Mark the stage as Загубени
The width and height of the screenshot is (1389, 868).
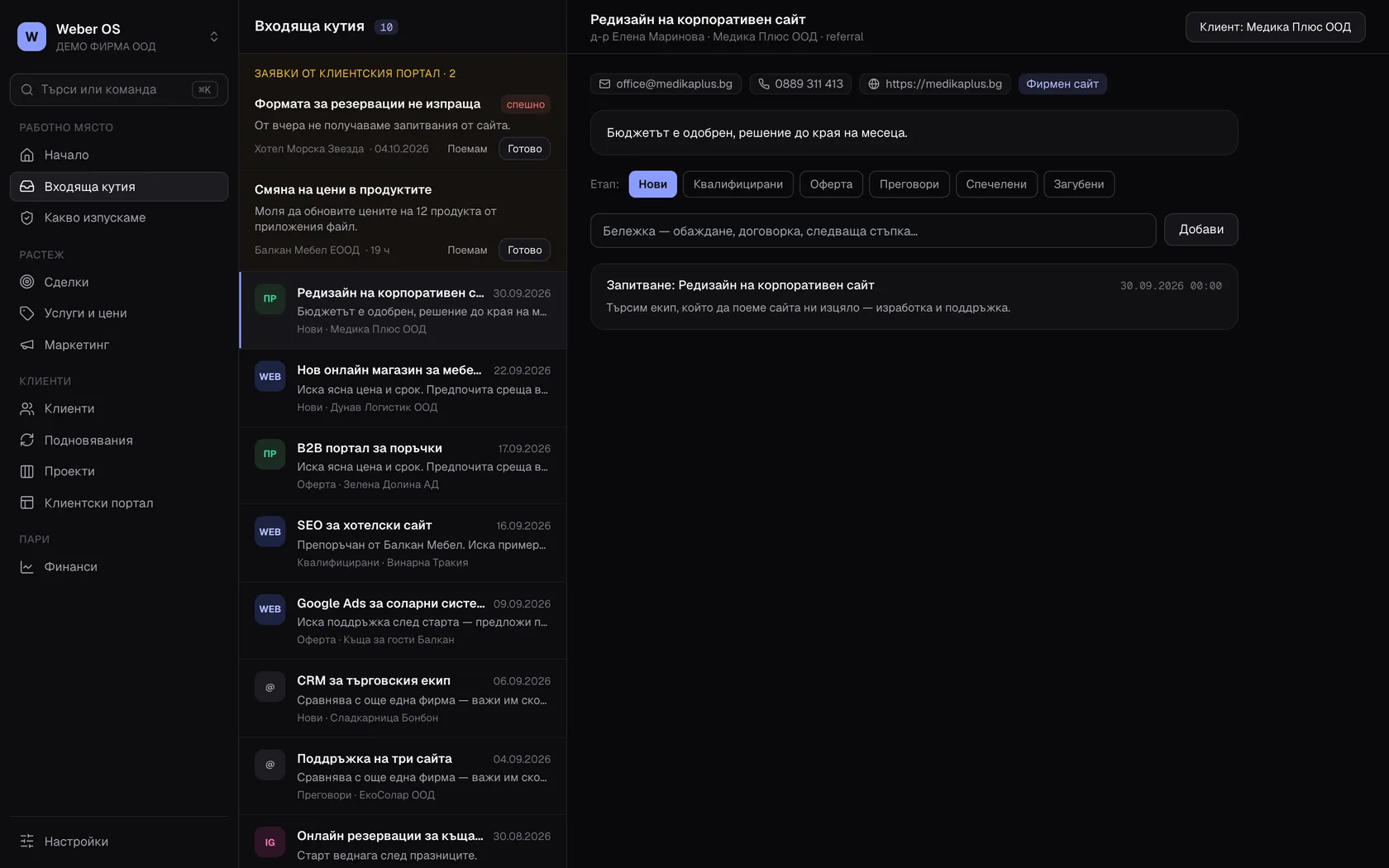coord(1078,184)
